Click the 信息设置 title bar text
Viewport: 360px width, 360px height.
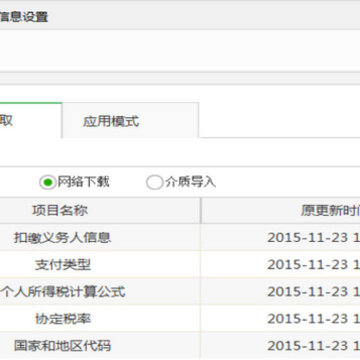tap(24, 17)
